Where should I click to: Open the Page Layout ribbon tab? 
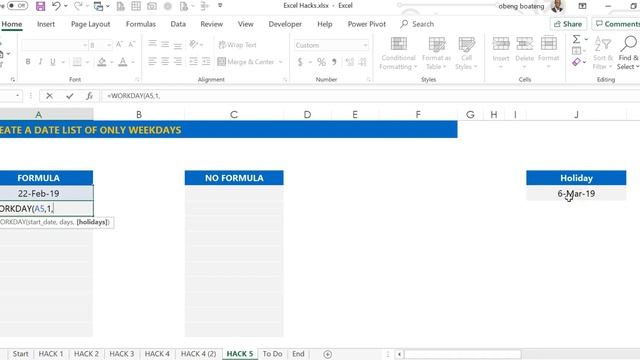pos(91,24)
